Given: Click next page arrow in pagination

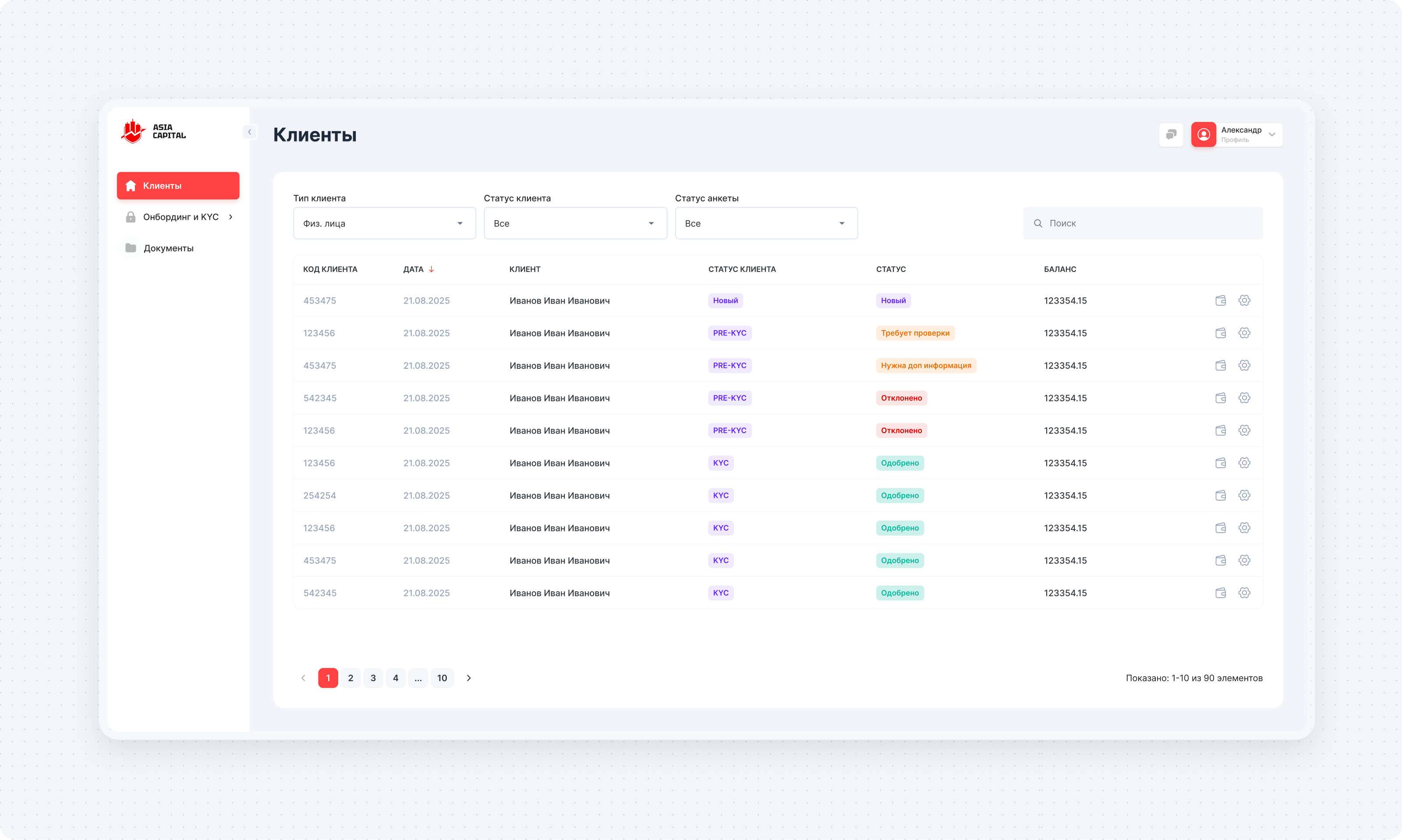Looking at the screenshot, I should coord(468,678).
